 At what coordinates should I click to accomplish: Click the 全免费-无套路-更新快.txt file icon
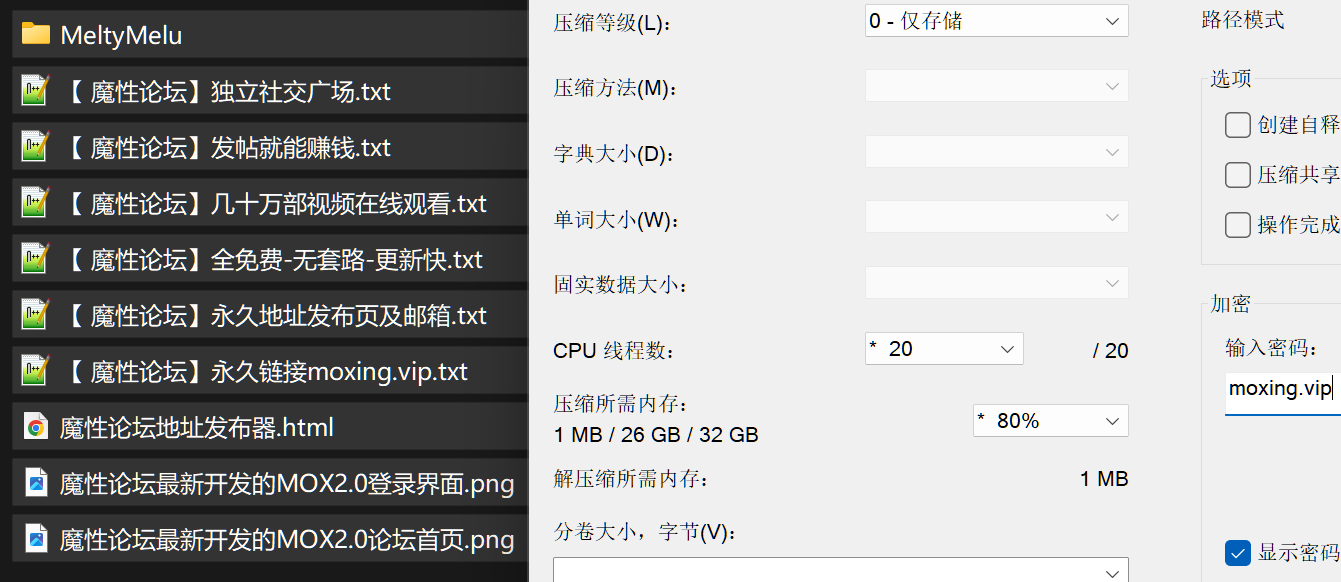[x=36, y=259]
